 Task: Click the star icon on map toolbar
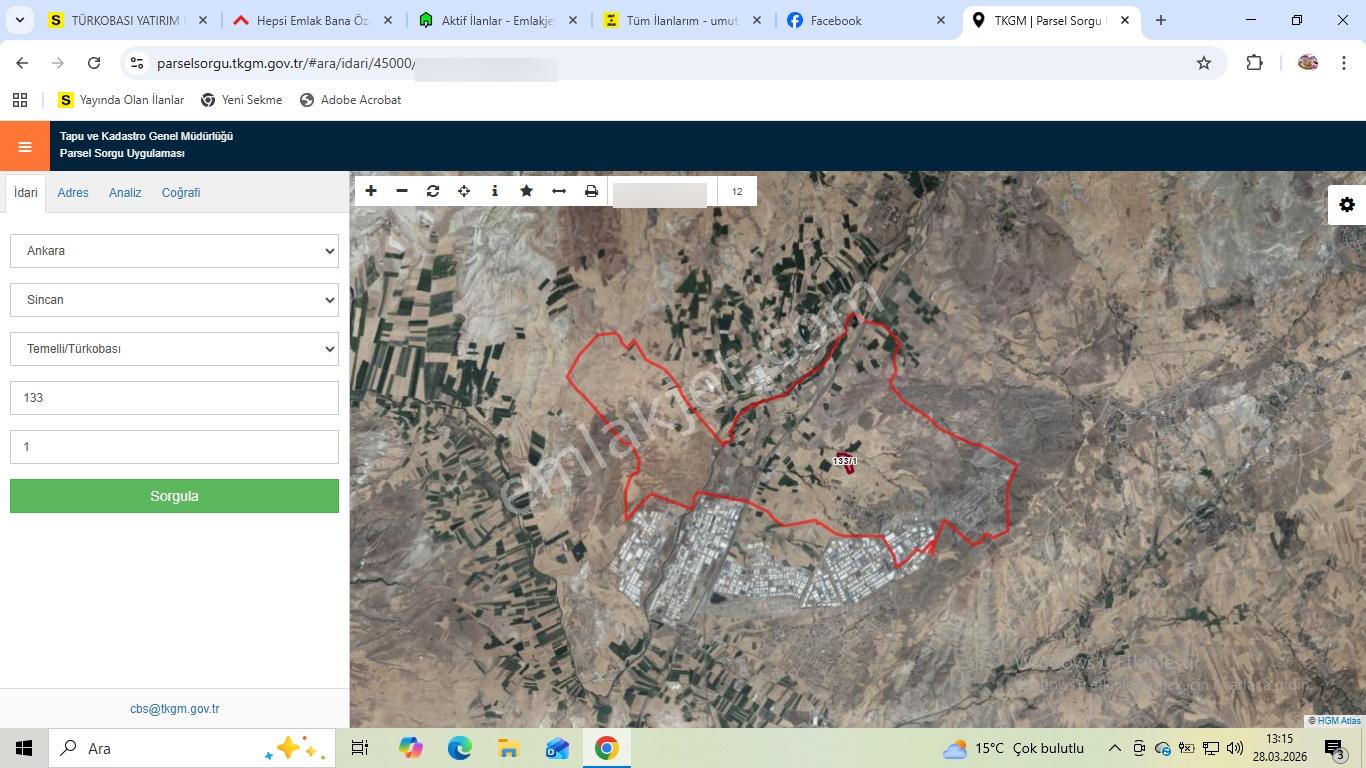526,191
